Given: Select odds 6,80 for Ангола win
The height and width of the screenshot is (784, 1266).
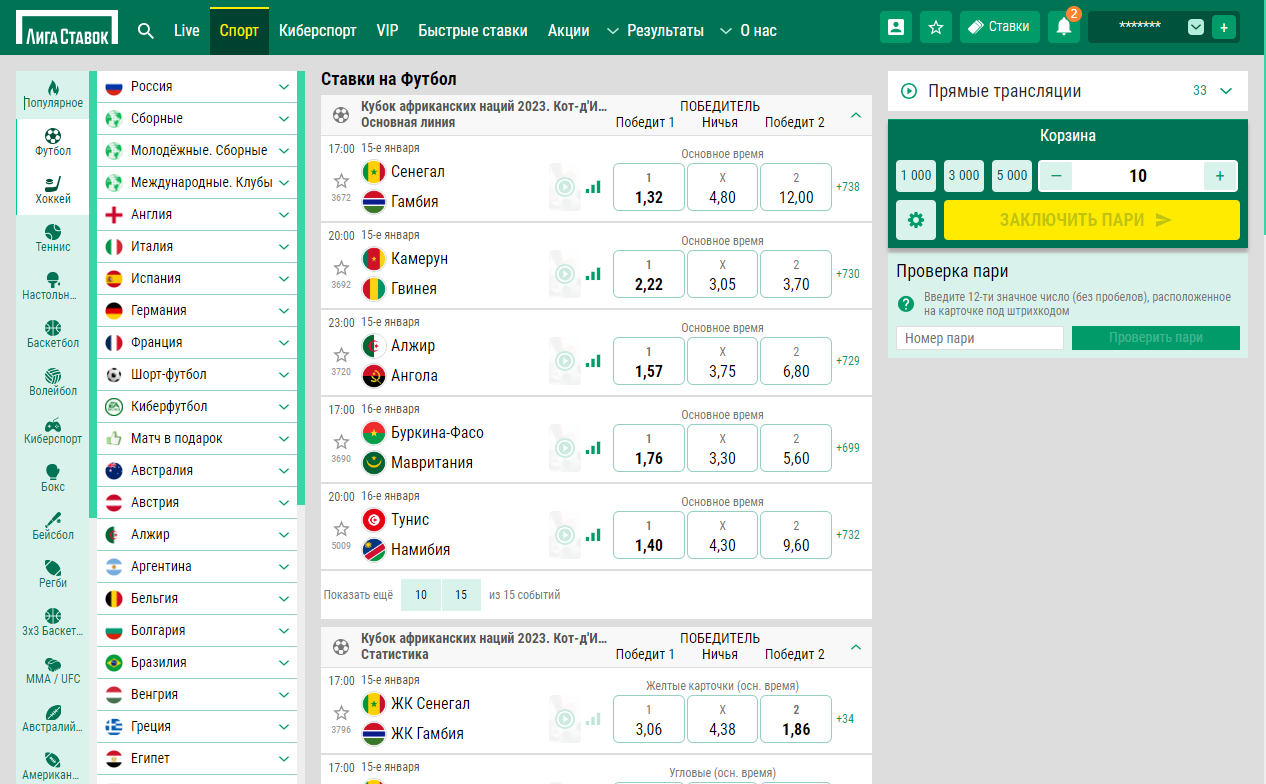Looking at the screenshot, I should coord(796,361).
